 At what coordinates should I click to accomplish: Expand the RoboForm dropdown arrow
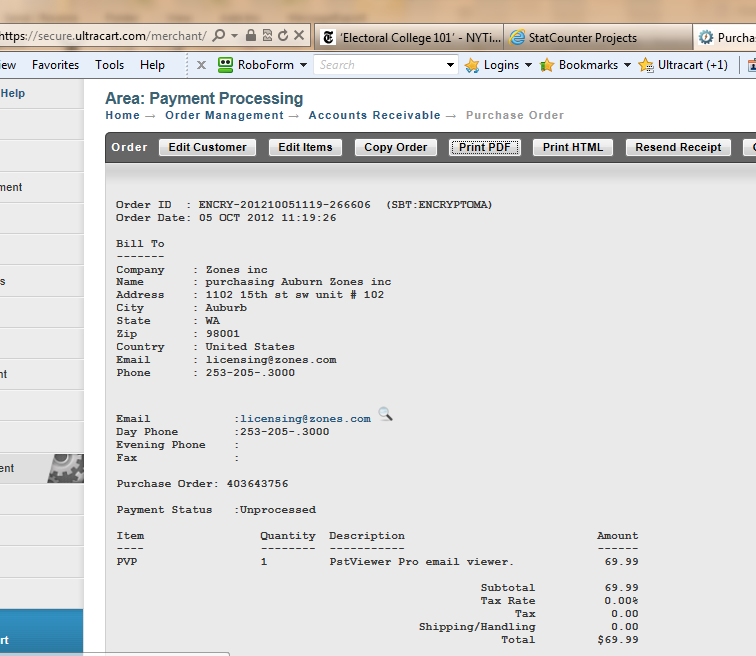pos(303,65)
